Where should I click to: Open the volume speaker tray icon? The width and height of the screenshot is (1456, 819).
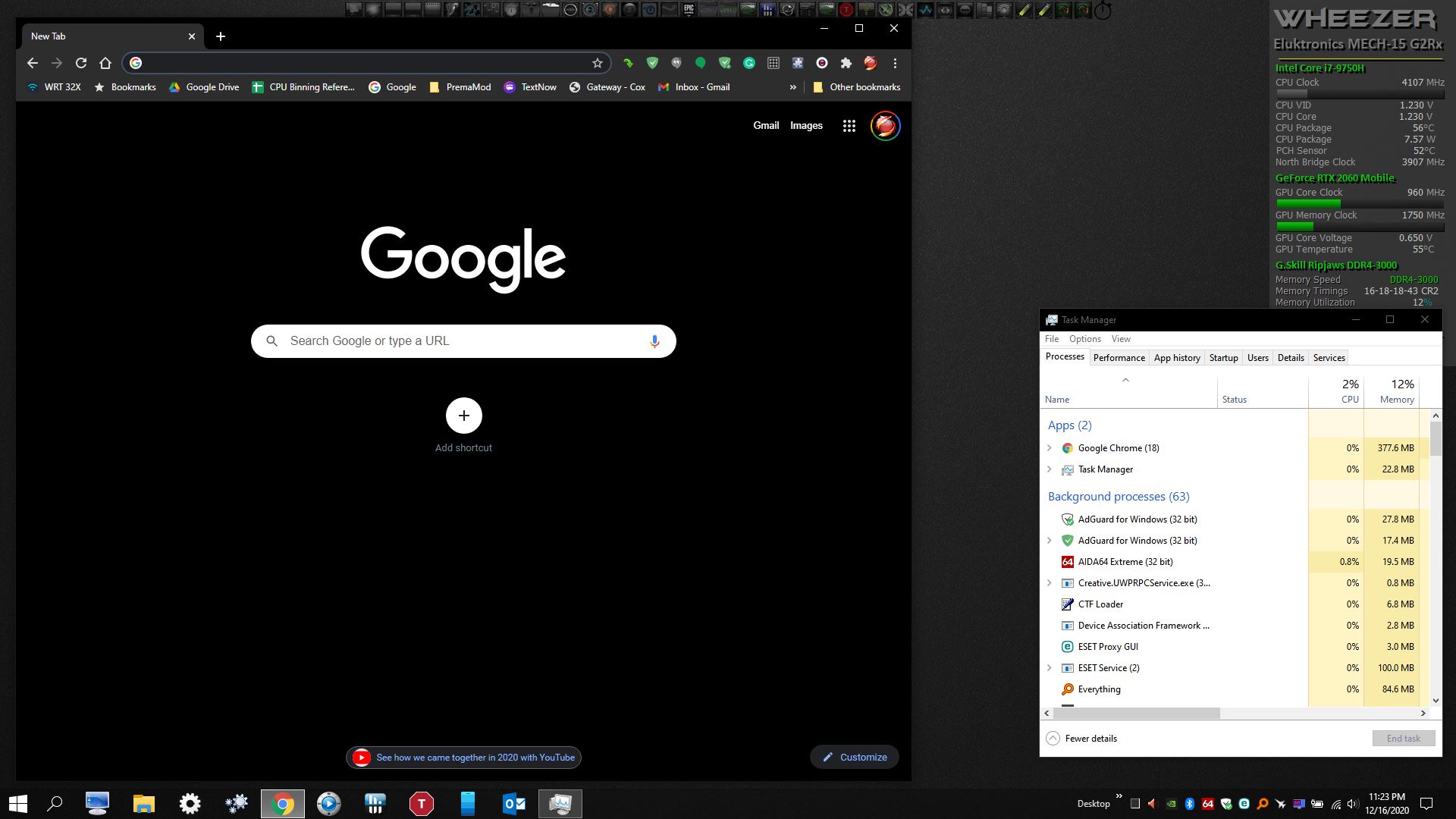click(1353, 804)
